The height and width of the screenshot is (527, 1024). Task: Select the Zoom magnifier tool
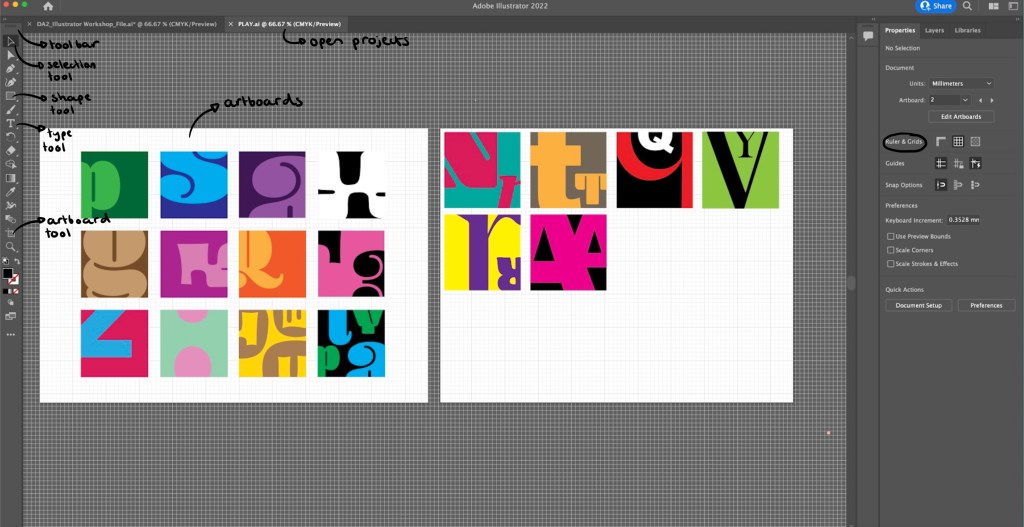10,246
